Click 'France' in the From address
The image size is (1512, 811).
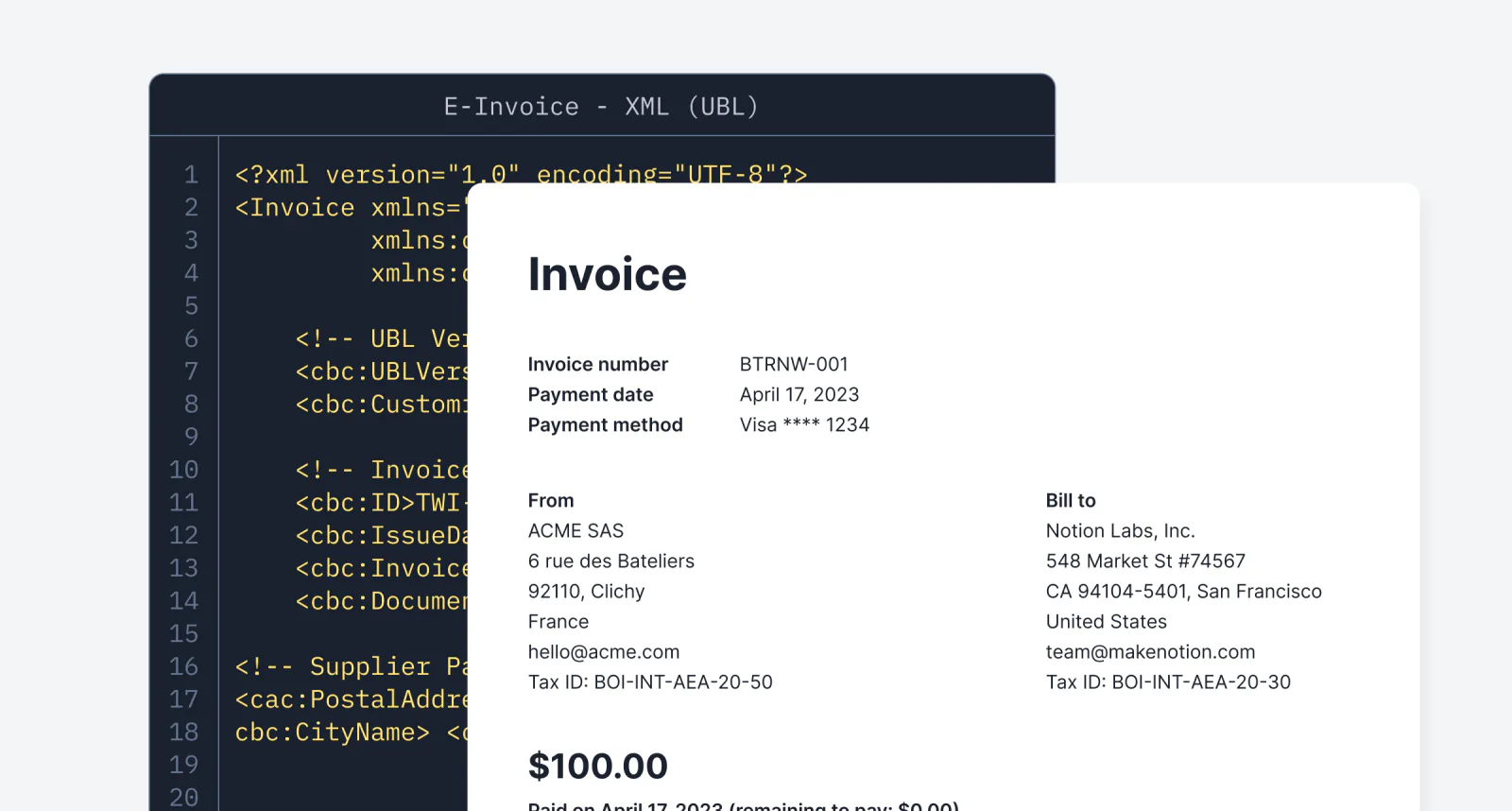click(x=558, y=622)
